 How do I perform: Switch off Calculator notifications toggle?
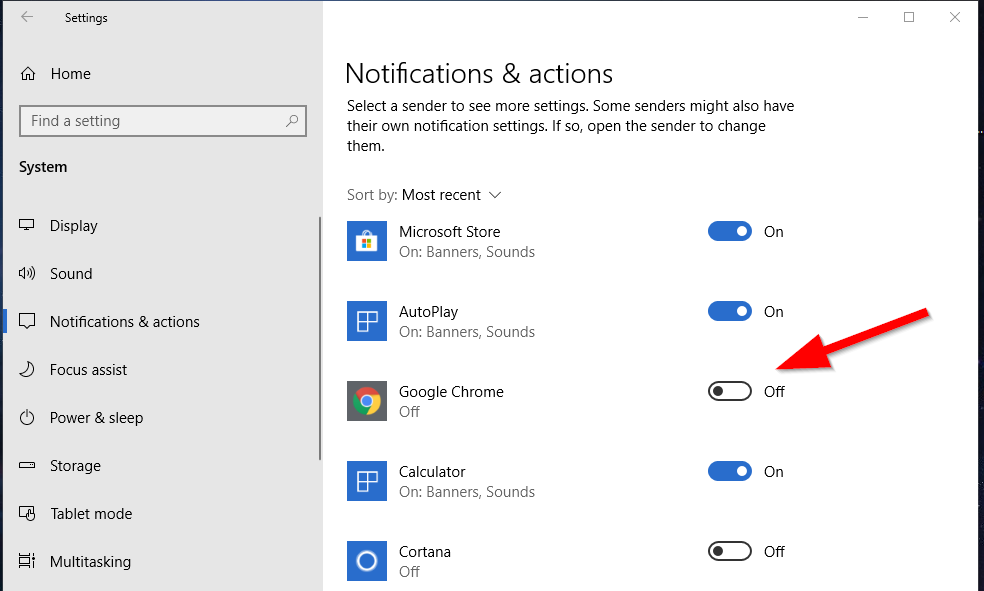coord(729,471)
